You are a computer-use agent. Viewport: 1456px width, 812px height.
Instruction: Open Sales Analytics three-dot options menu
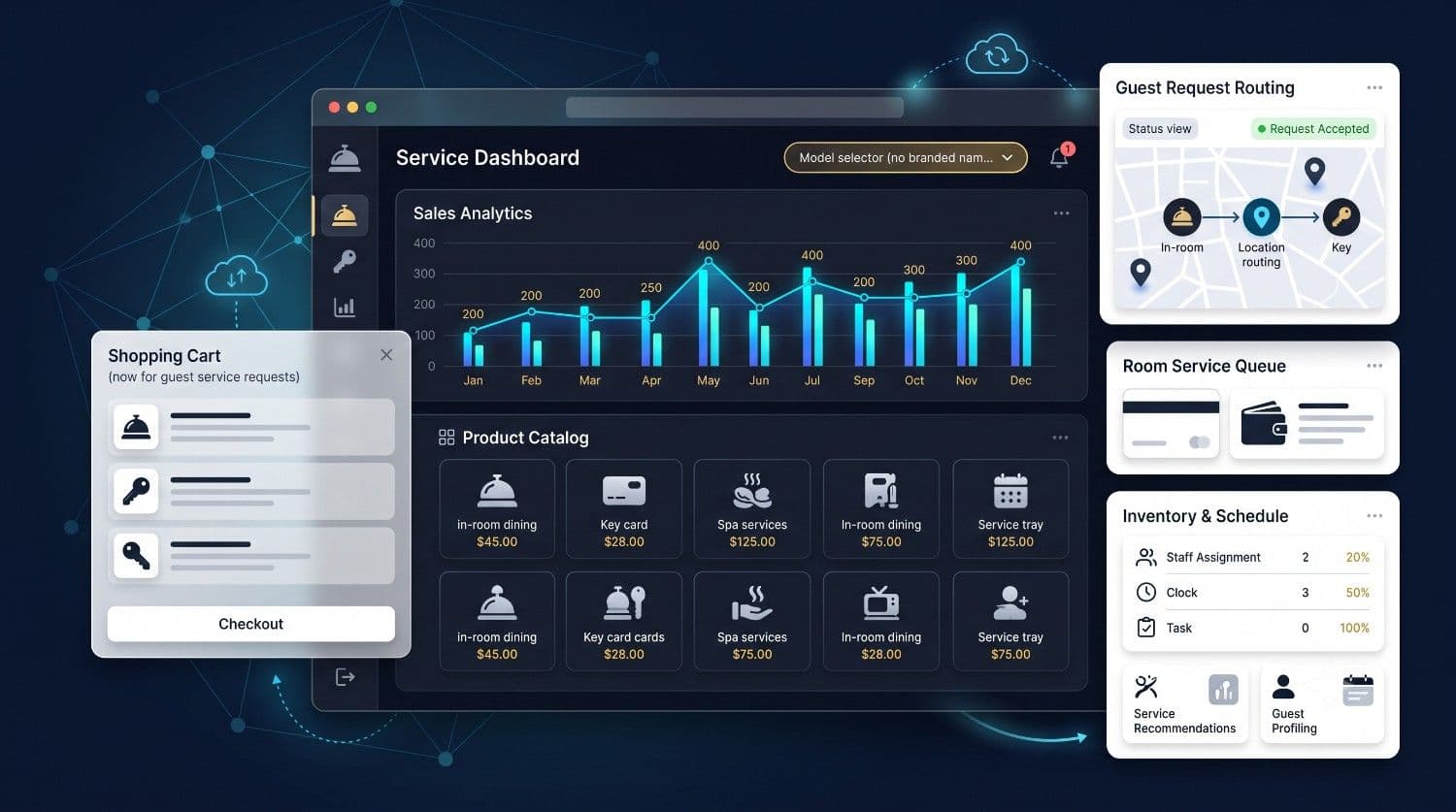point(1061,213)
